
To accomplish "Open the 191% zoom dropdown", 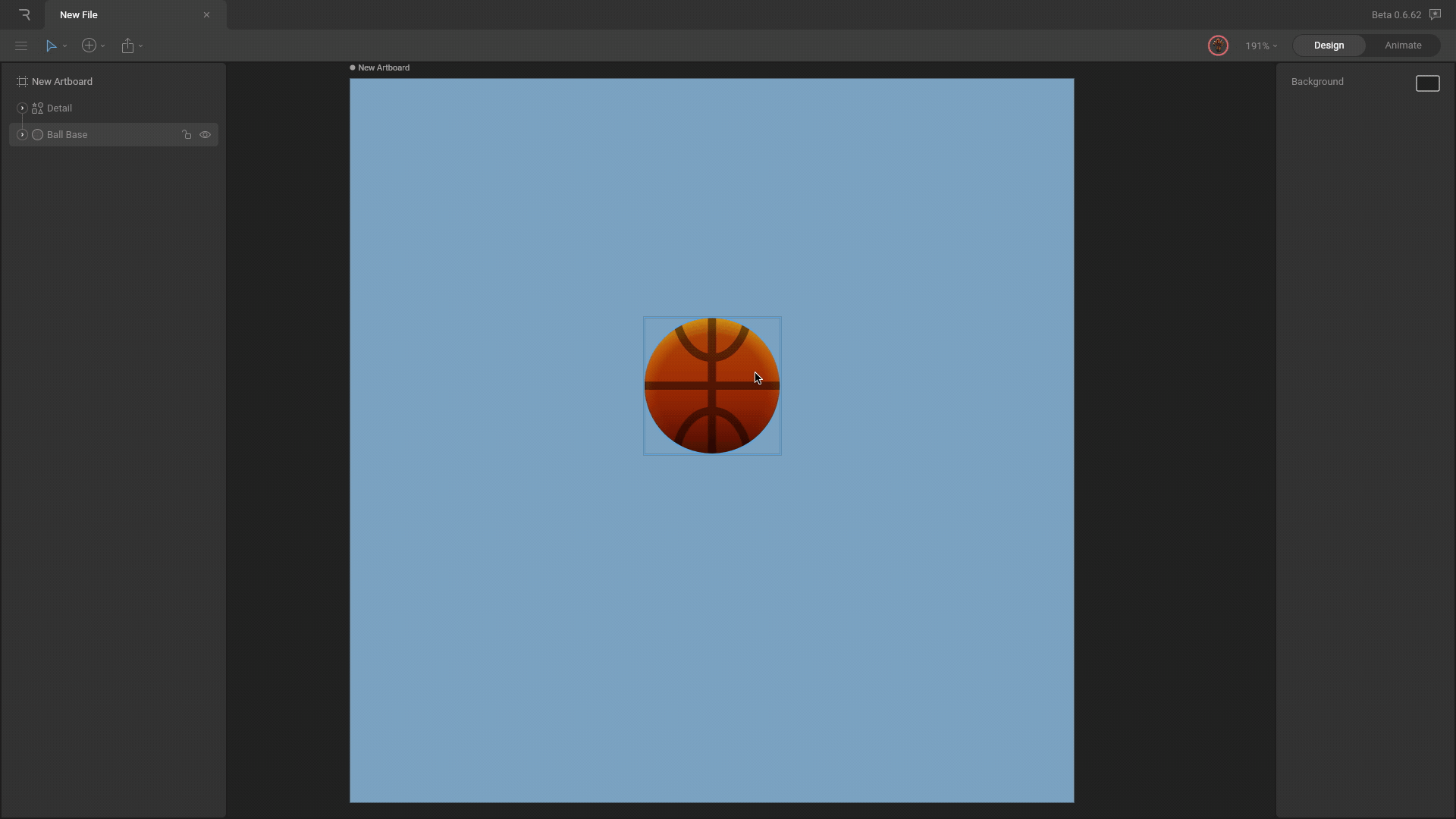I will pyautogui.click(x=1261, y=46).
